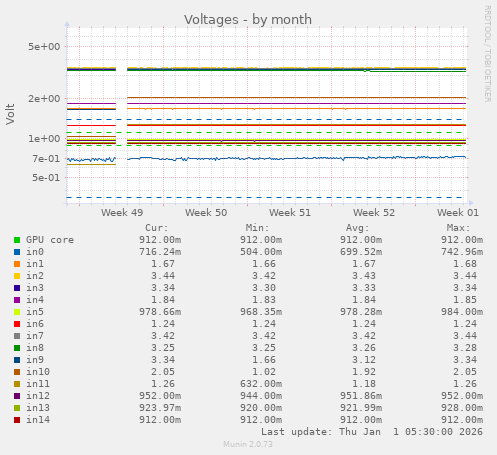Click the jagged blue in0 line in the graph
Image resolution: width=497 pixels, height=455 pixels.
267,158
